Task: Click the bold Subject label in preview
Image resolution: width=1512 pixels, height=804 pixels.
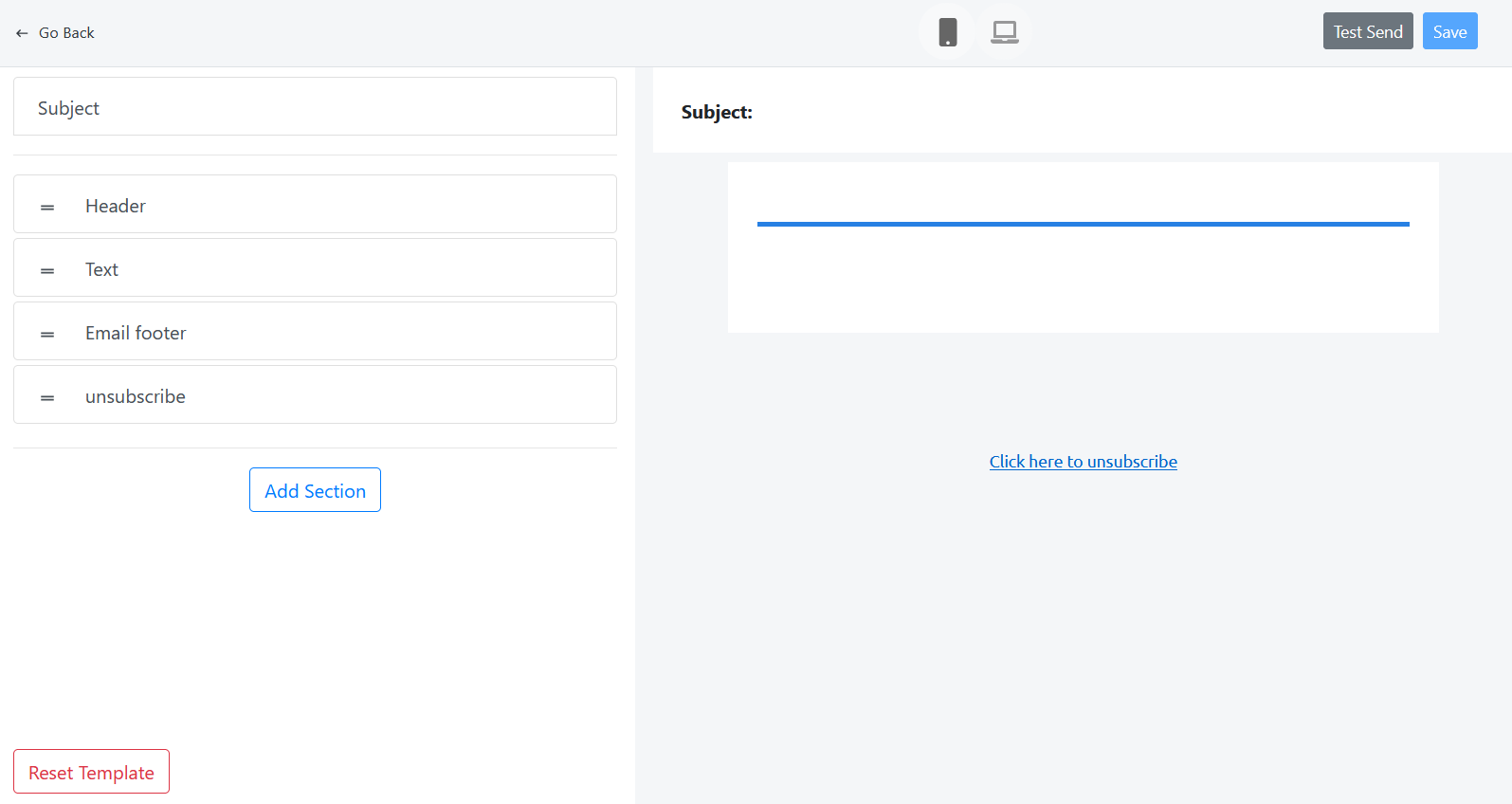Action: (717, 112)
